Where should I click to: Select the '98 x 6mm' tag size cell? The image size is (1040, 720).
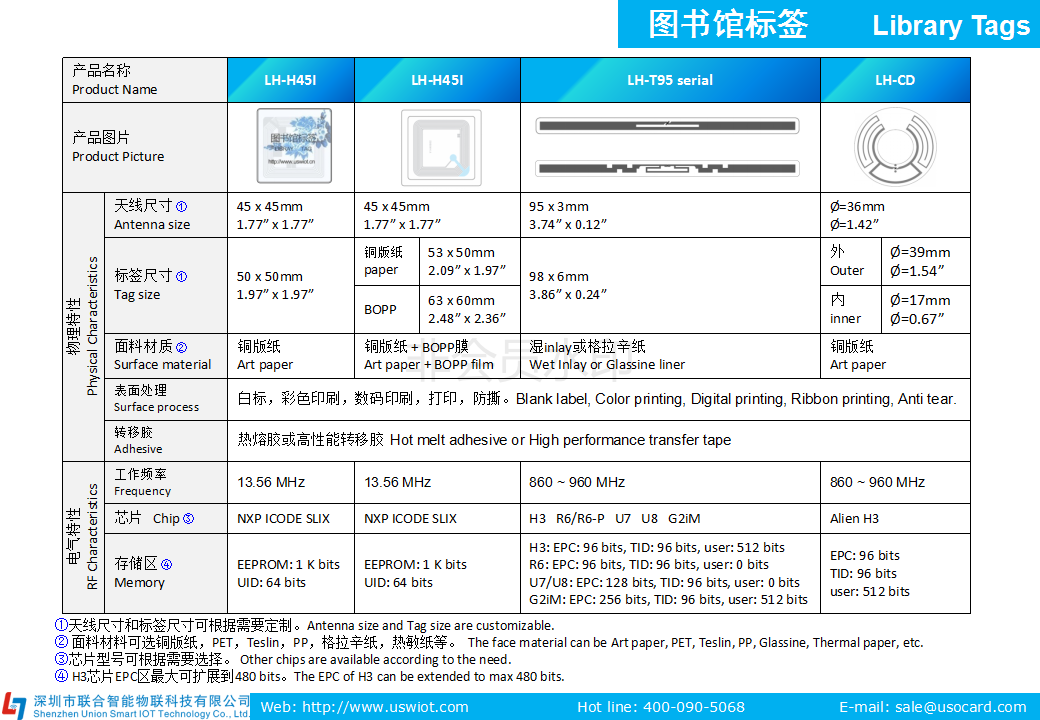(670, 286)
